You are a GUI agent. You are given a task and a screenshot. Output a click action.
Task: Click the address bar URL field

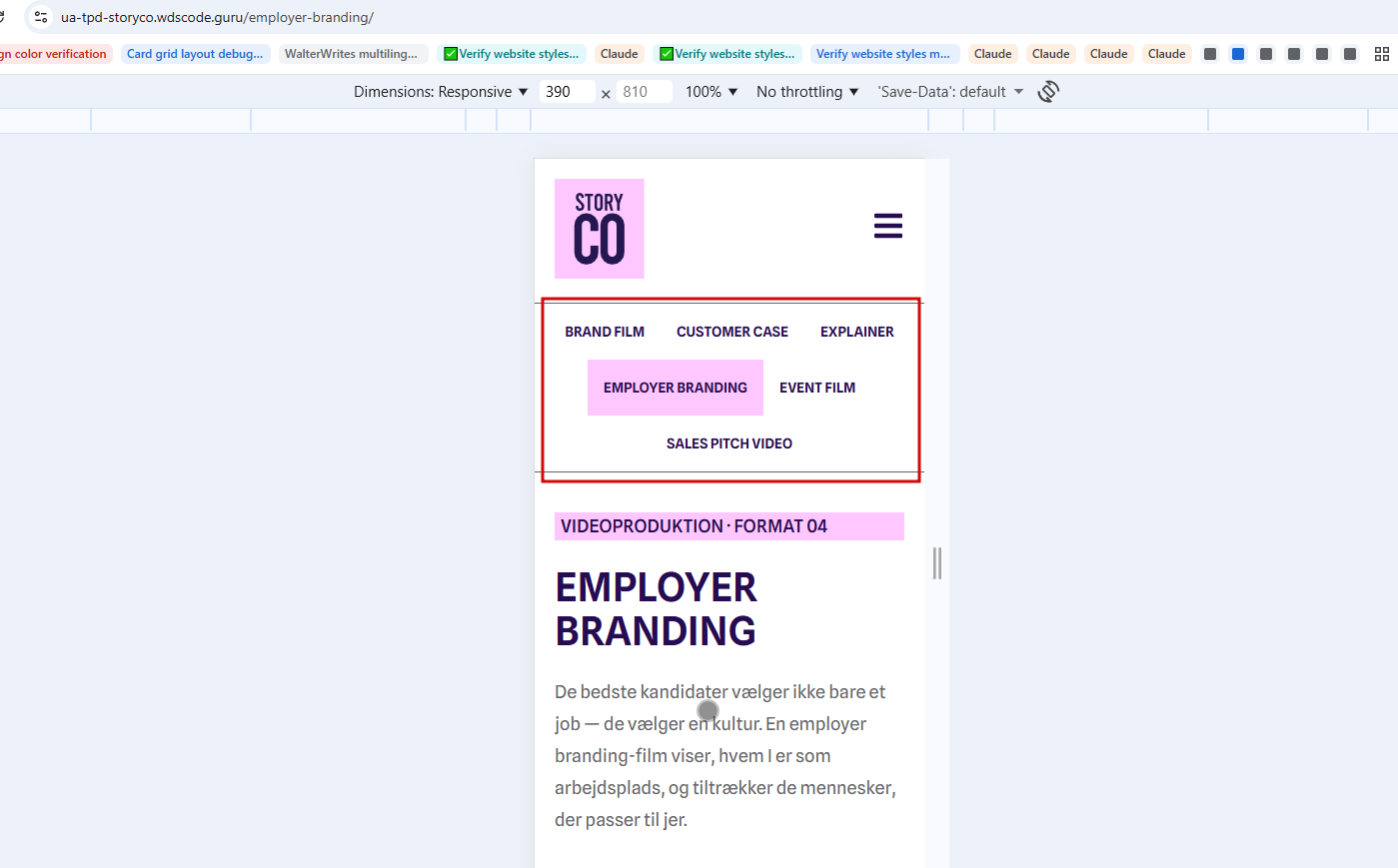pos(217,17)
